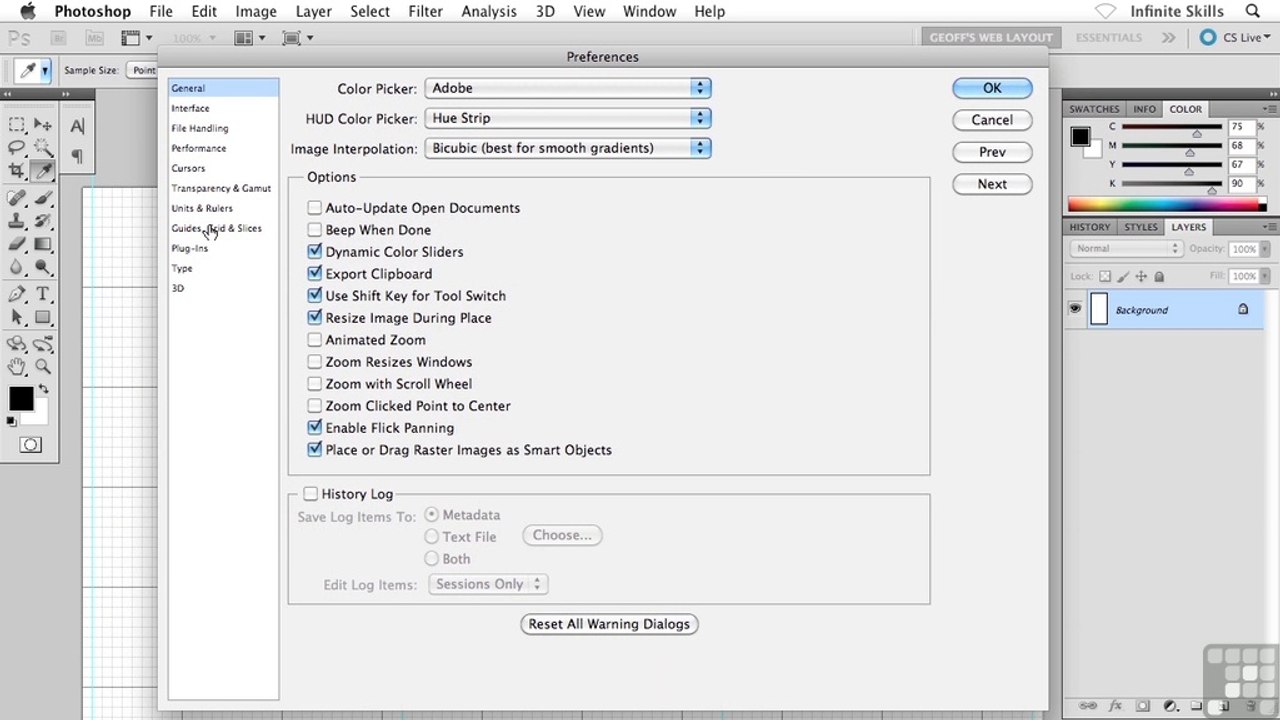The width and height of the screenshot is (1280, 720).
Task: Select the Brush tool
Action: click(x=43, y=198)
